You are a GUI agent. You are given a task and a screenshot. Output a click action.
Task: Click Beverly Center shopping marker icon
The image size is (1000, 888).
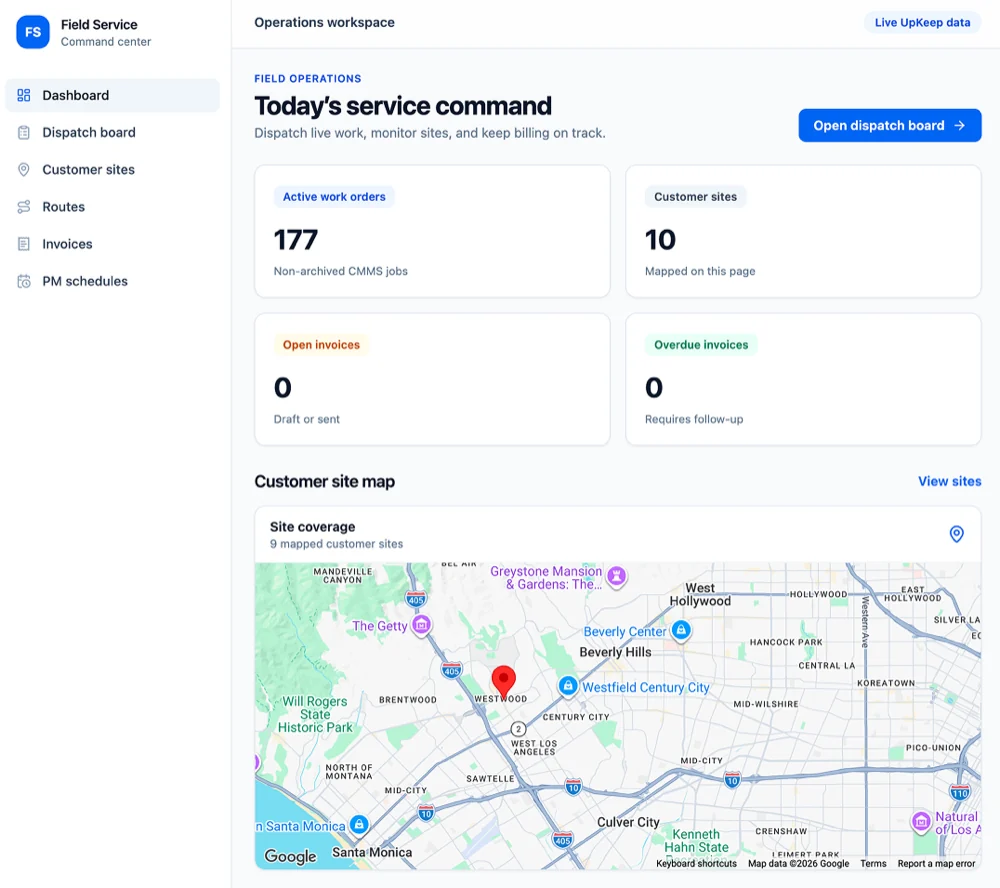tap(681, 630)
